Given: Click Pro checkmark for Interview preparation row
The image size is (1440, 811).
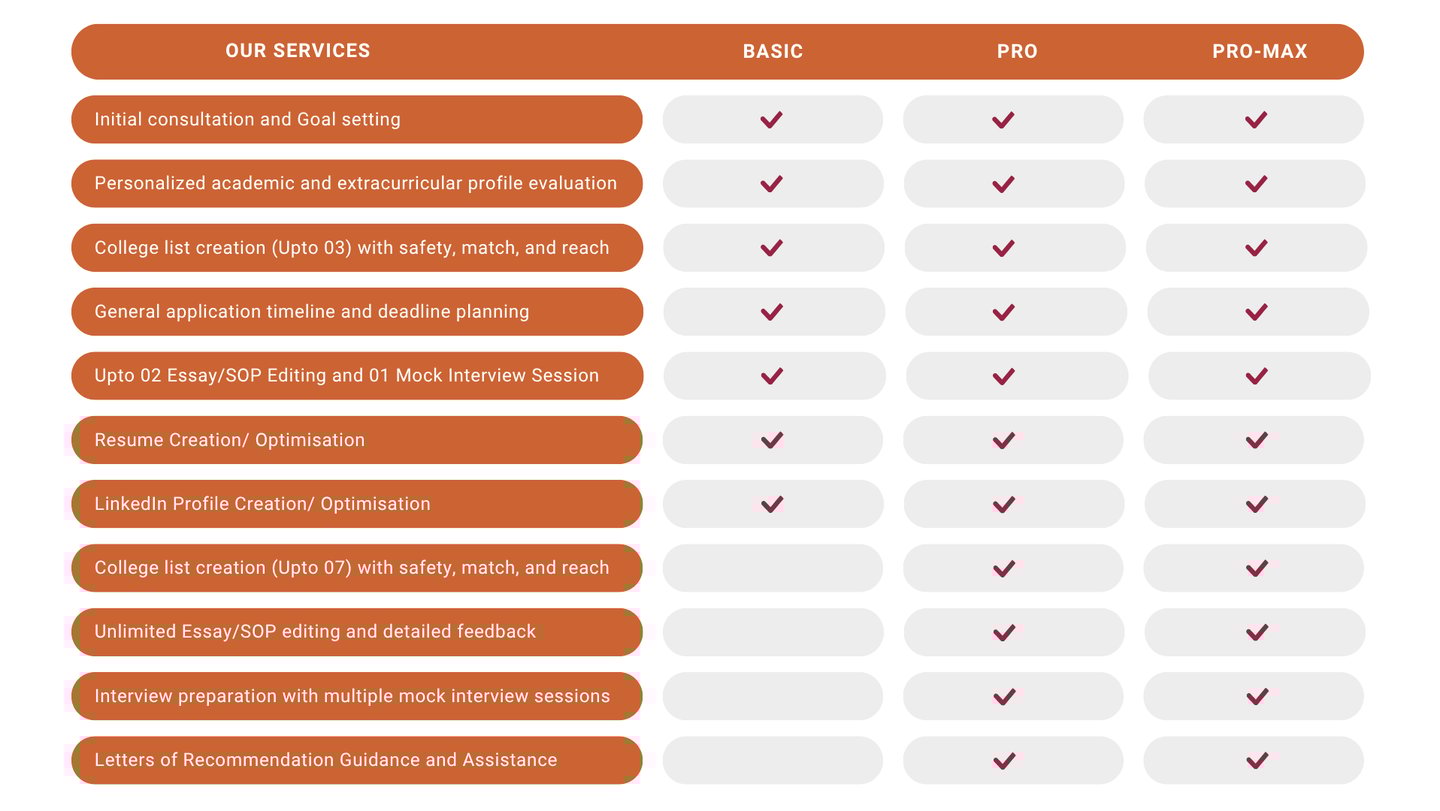Looking at the screenshot, I should [1003, 696].
